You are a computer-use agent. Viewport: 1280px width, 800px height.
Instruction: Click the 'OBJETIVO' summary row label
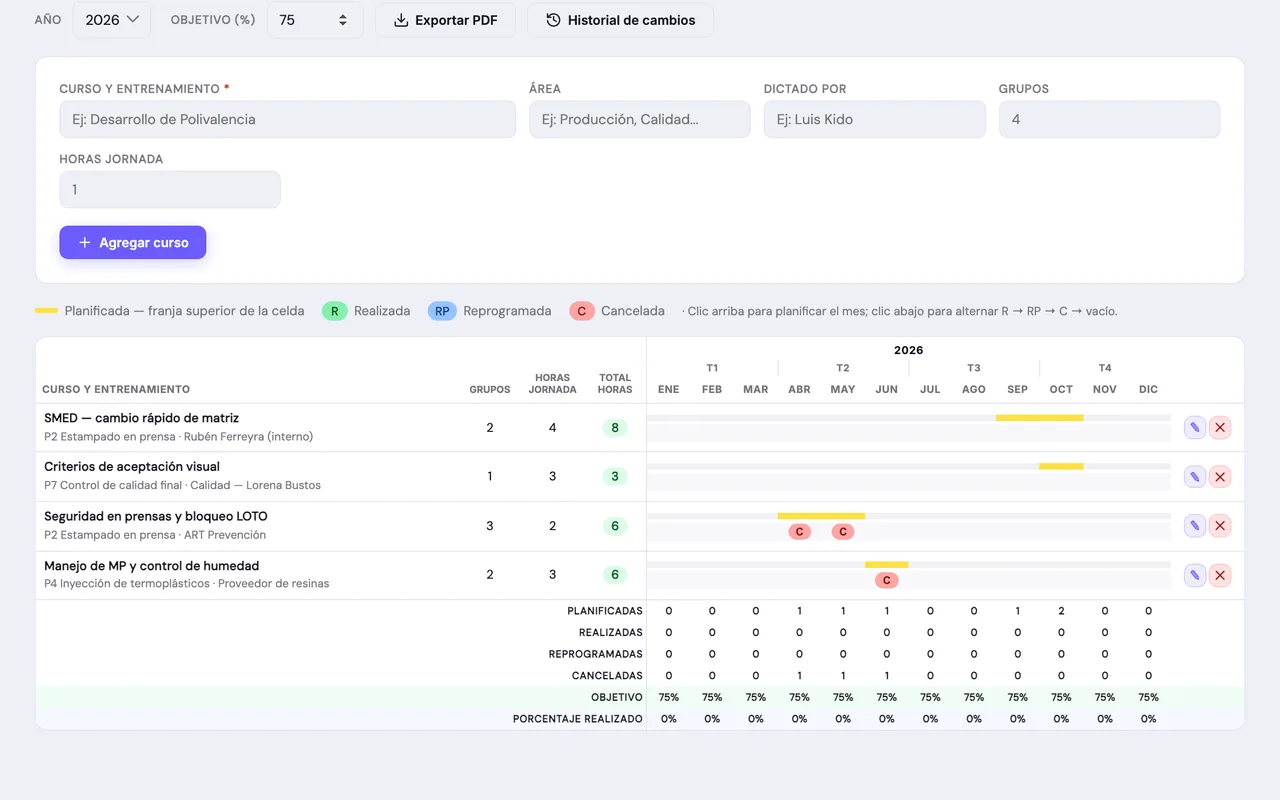[617, 697]
